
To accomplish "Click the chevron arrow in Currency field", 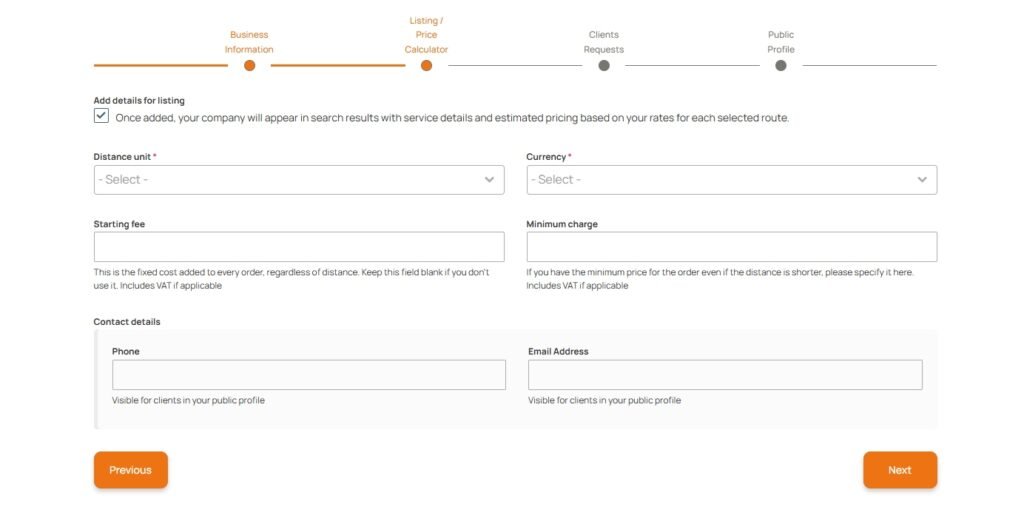I will [x=922, y=180].
